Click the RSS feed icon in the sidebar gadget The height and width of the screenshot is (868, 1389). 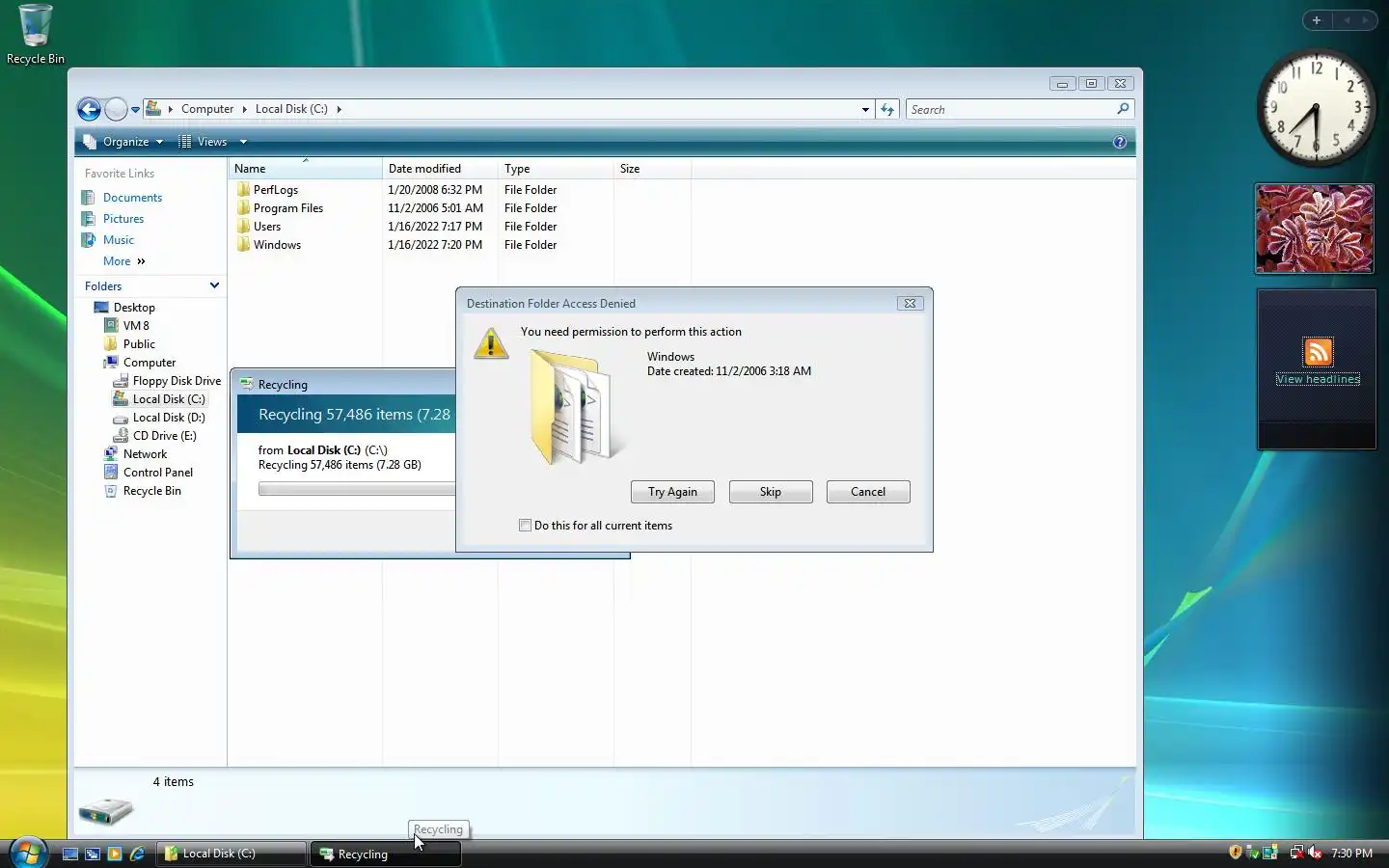pyautogui.click(x=1318, y=352)
